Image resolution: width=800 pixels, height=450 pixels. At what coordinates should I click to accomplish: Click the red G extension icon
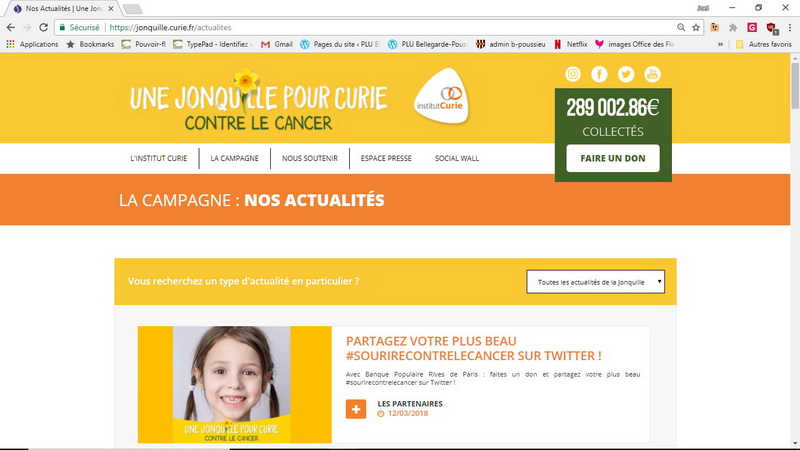click(752, 28)
